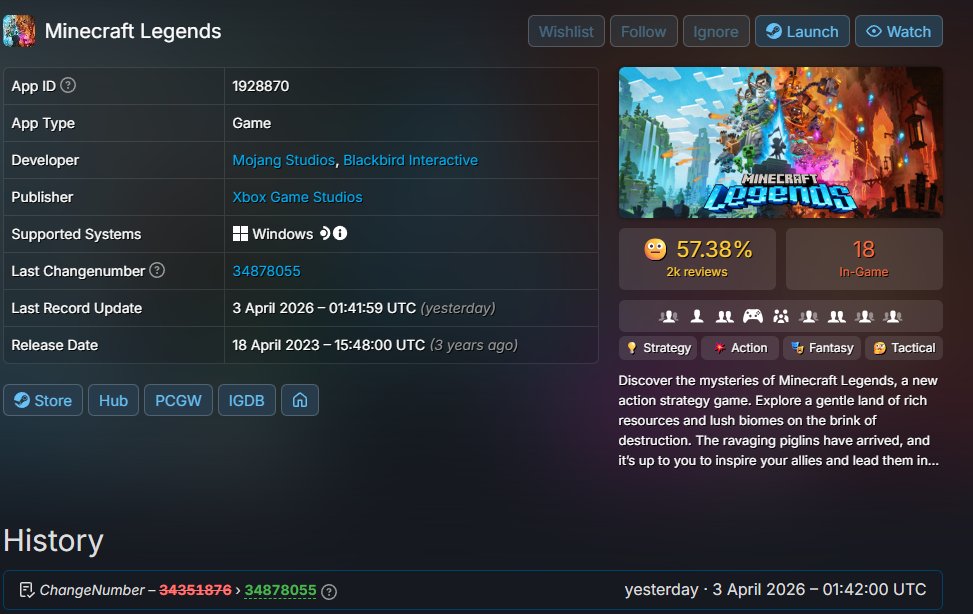Select the Fantasy tag

822,348
